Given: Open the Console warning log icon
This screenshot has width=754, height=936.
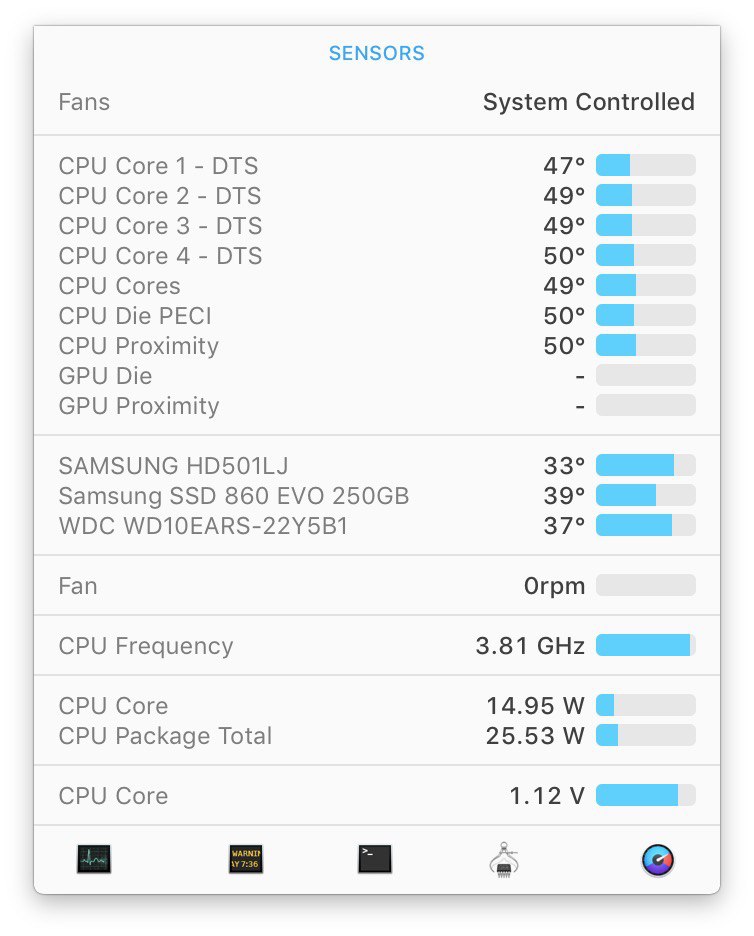Looking at the screenshot, I should 246,859.
